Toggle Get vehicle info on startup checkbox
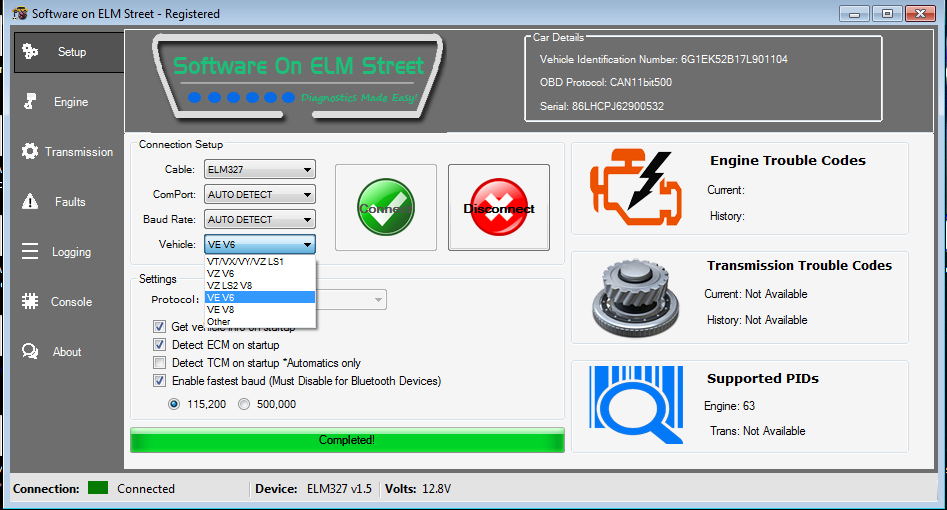Screen dimensions: 947x510 click(159, 327)
